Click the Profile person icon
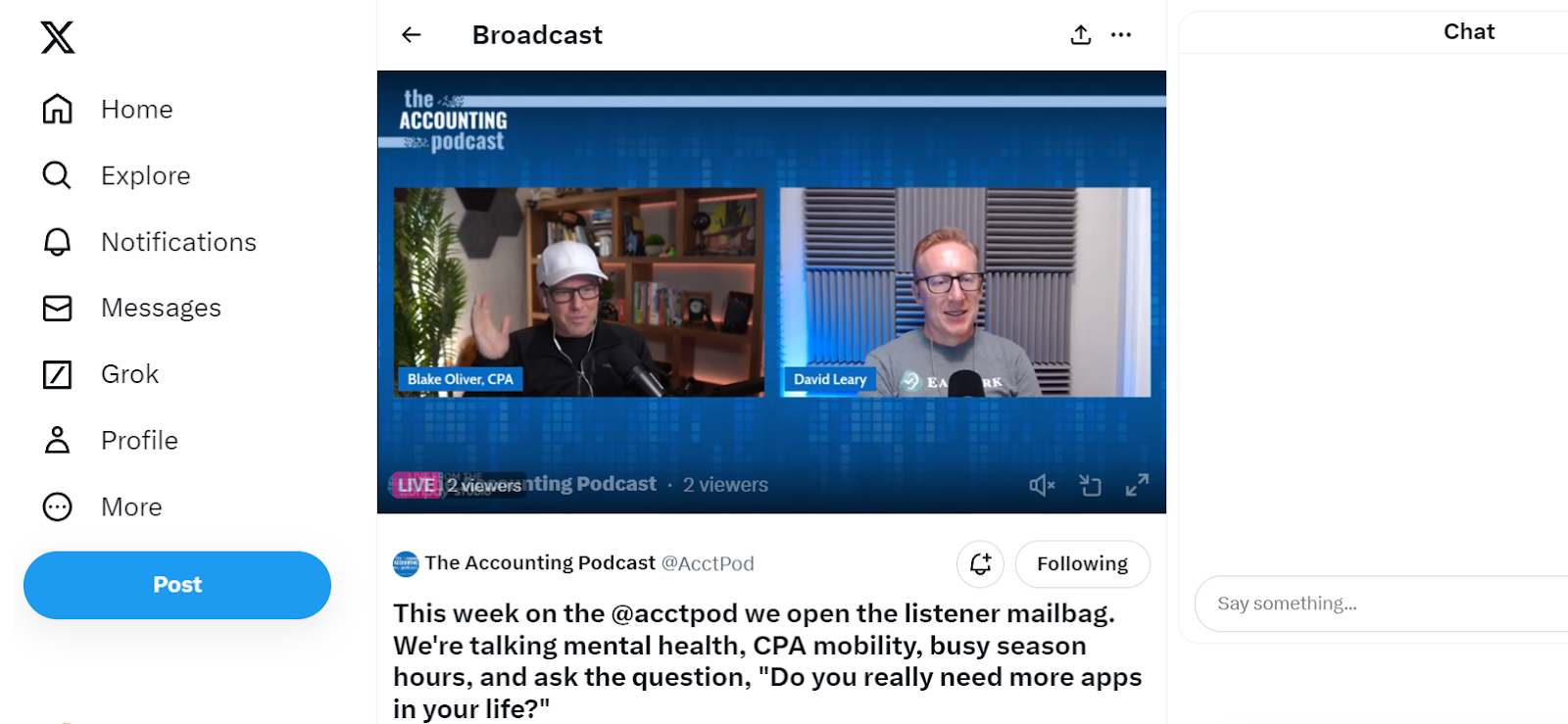The width and height of the screenshot is (1568, 724). pos(58,440)
